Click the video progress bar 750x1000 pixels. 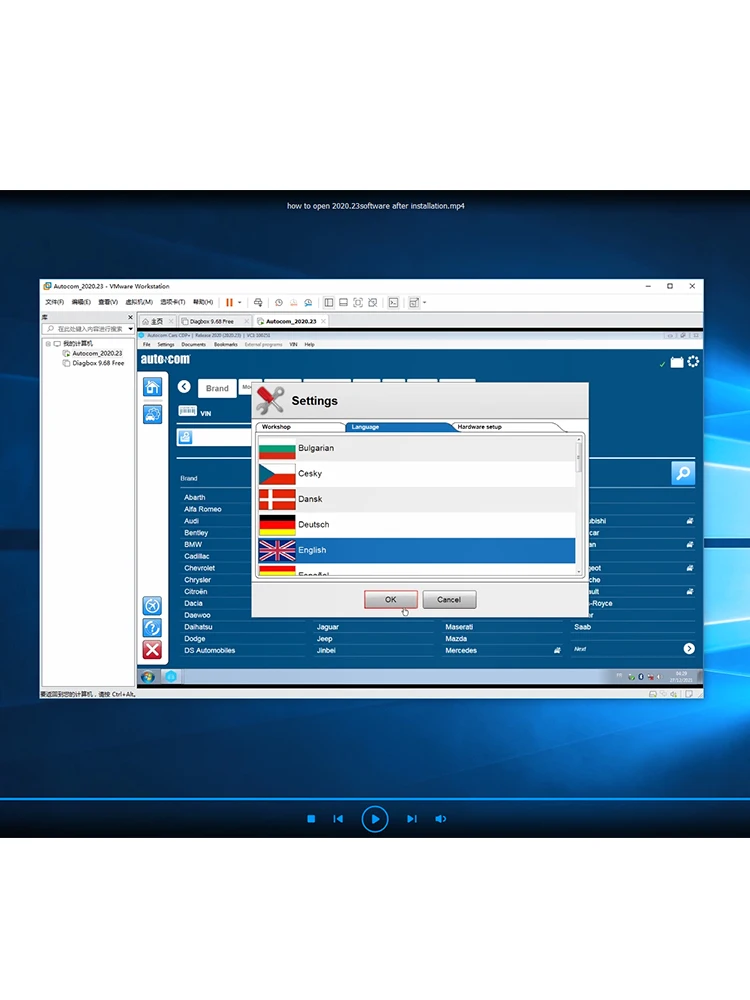[x=375, y=798]
